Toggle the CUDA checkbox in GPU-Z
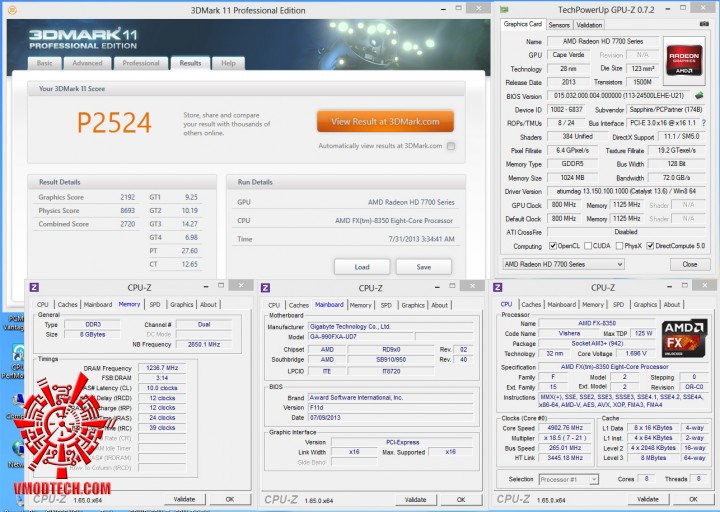 click(588, 246)
